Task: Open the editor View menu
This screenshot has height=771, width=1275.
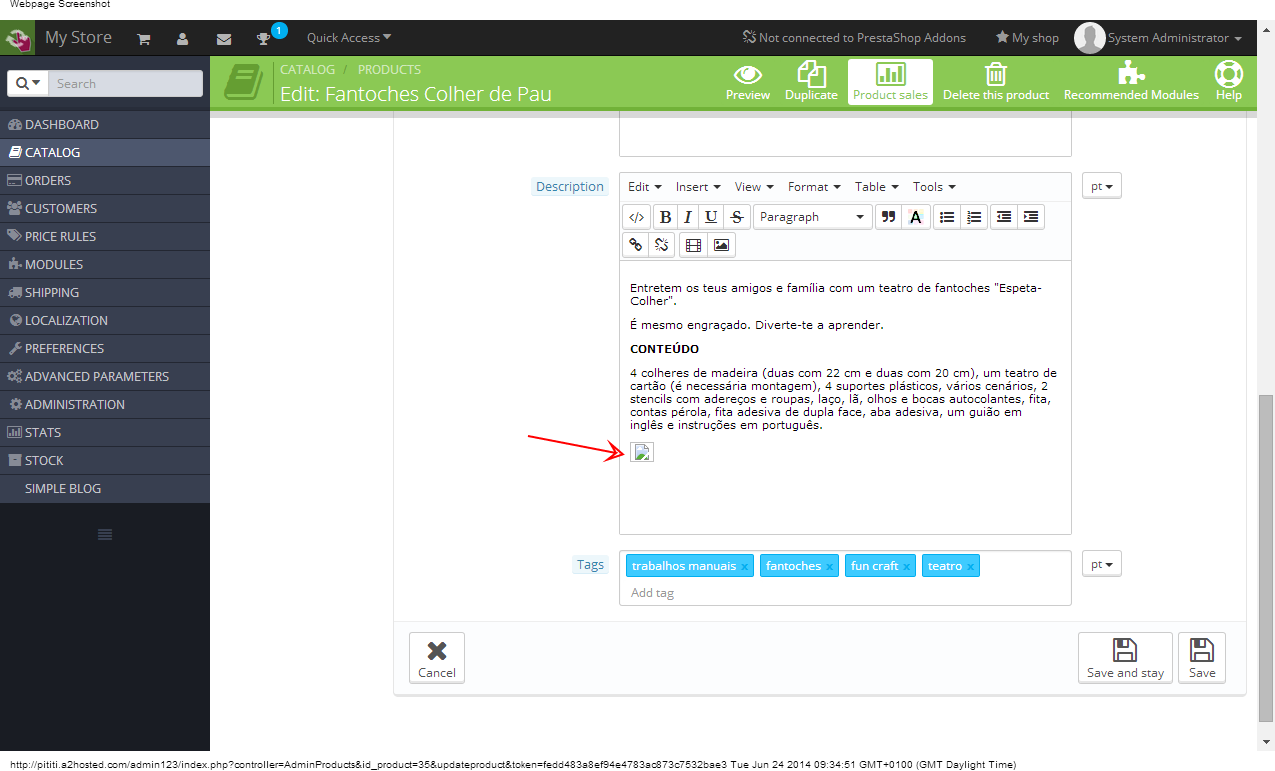Action: (x=754, y=187)
